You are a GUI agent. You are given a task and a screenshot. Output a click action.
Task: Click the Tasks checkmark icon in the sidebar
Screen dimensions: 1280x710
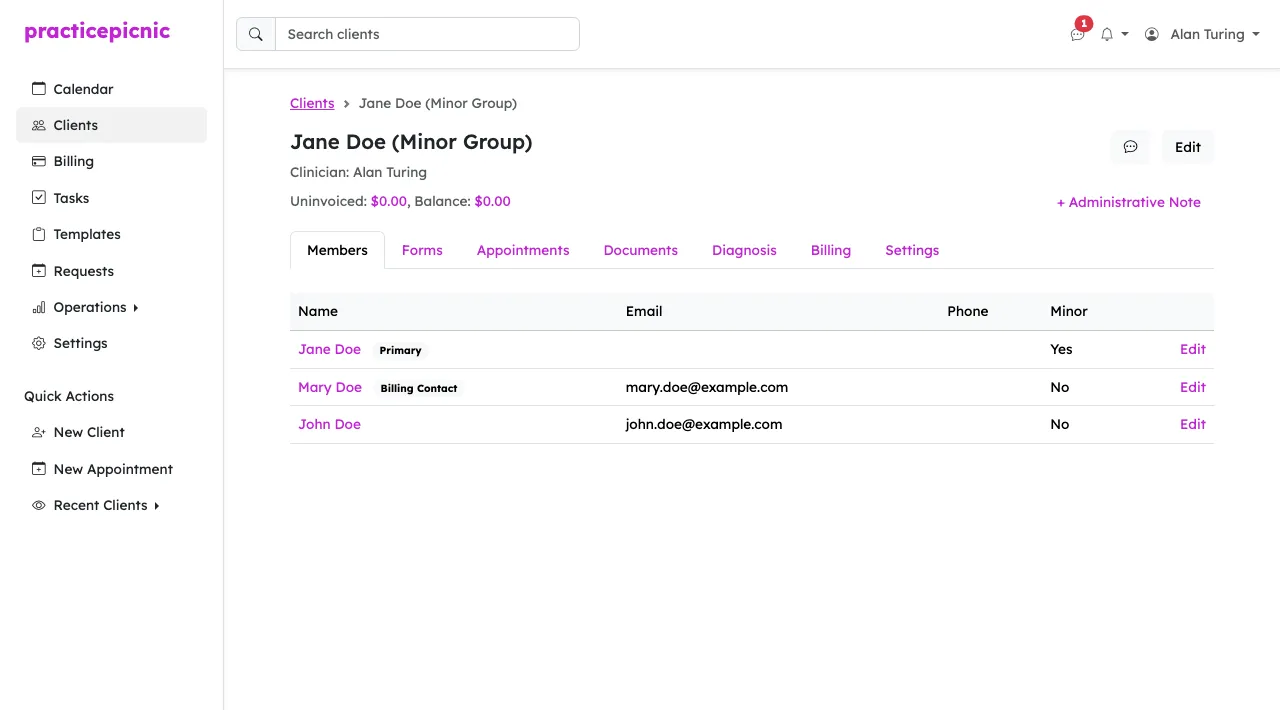[39, 198]
